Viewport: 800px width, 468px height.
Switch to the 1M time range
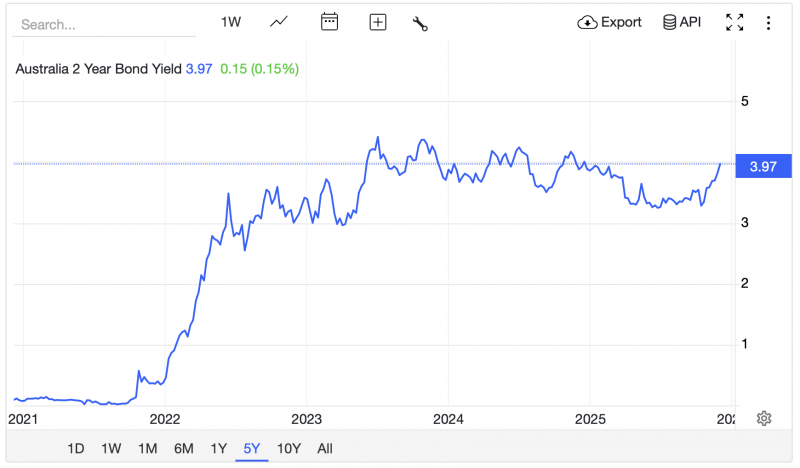[147, 449]
